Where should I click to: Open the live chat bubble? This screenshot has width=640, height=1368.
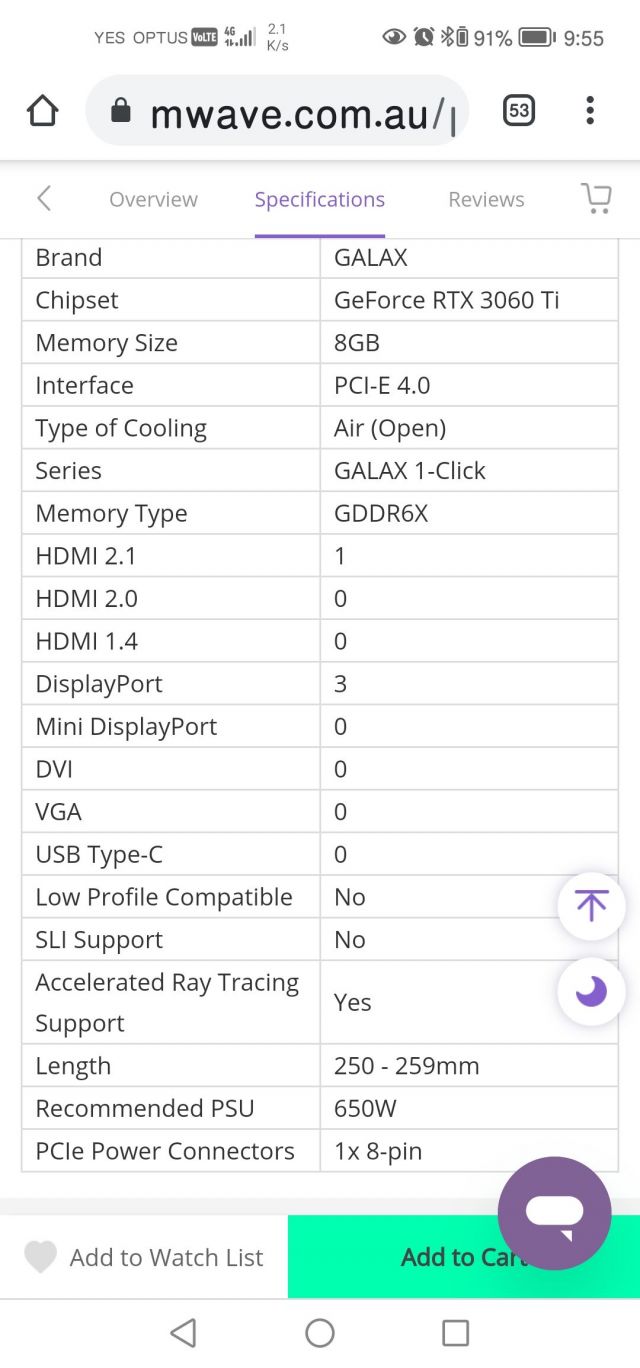tap(554, 1213)
